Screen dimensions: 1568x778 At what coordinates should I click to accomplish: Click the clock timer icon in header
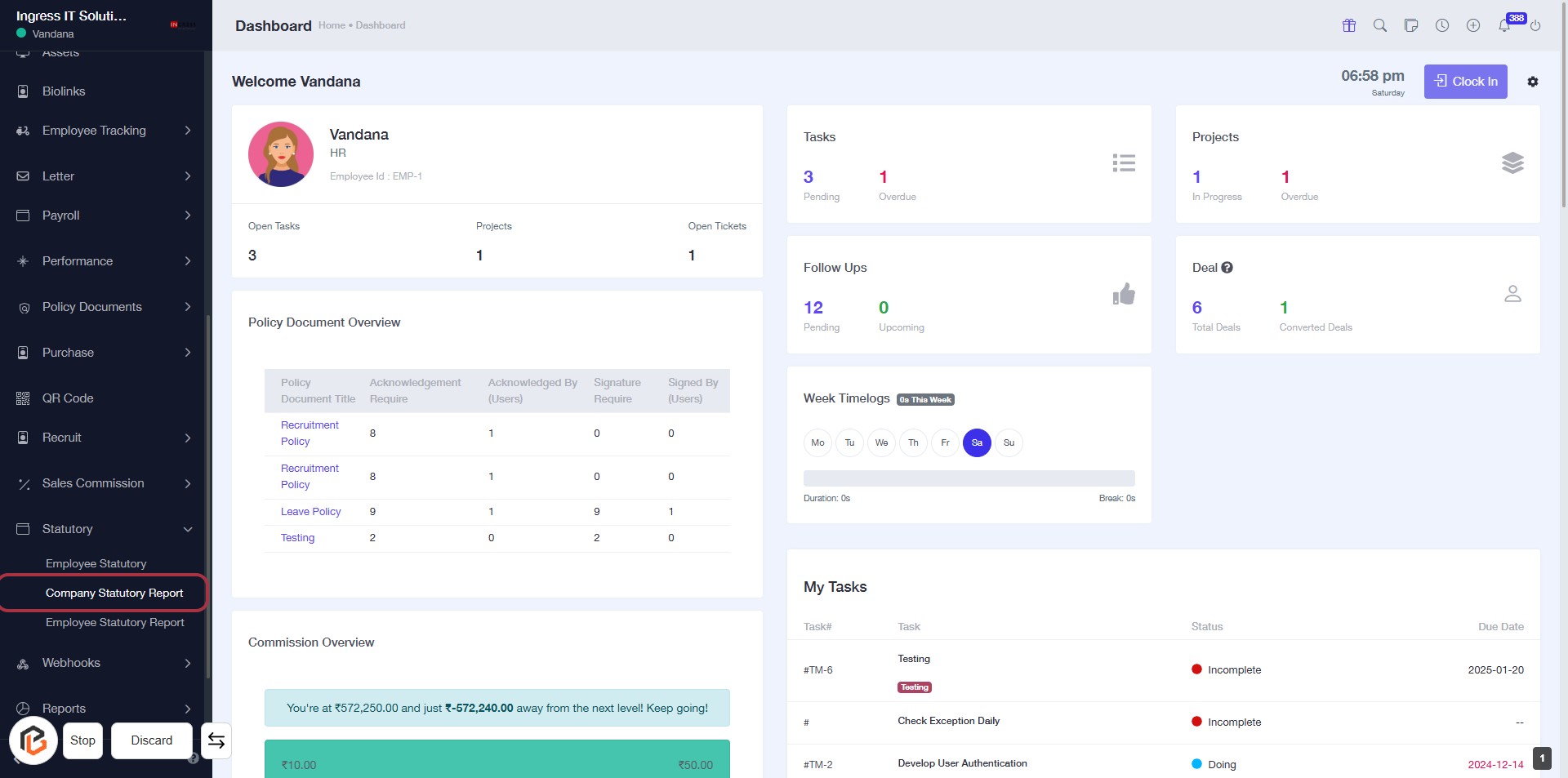[1442, 25]
